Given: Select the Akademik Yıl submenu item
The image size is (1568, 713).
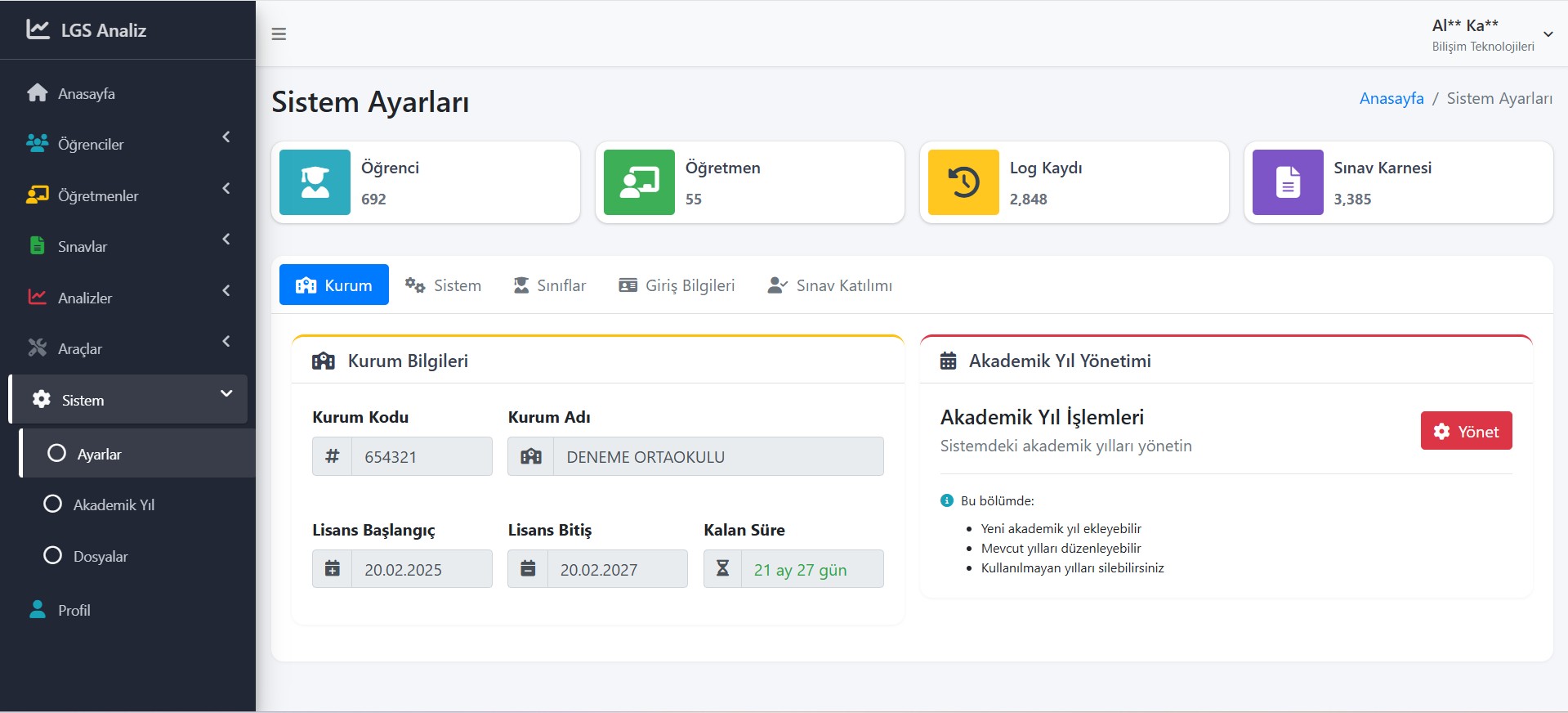Looking at the screenshot, I should [113, 505].
